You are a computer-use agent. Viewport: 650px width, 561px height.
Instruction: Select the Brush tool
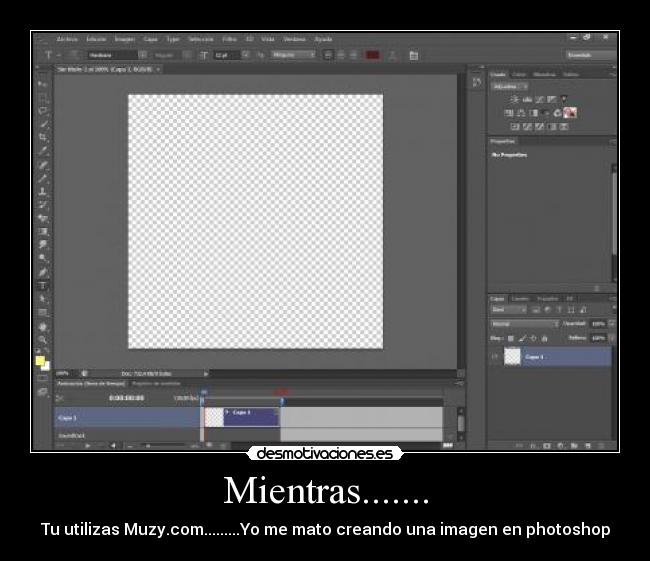point(43,178)
